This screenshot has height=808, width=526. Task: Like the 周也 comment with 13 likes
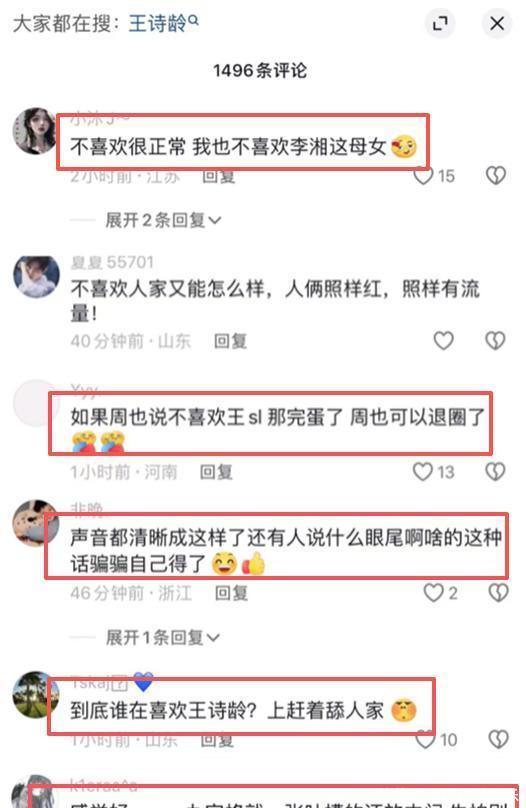(423, 472)
